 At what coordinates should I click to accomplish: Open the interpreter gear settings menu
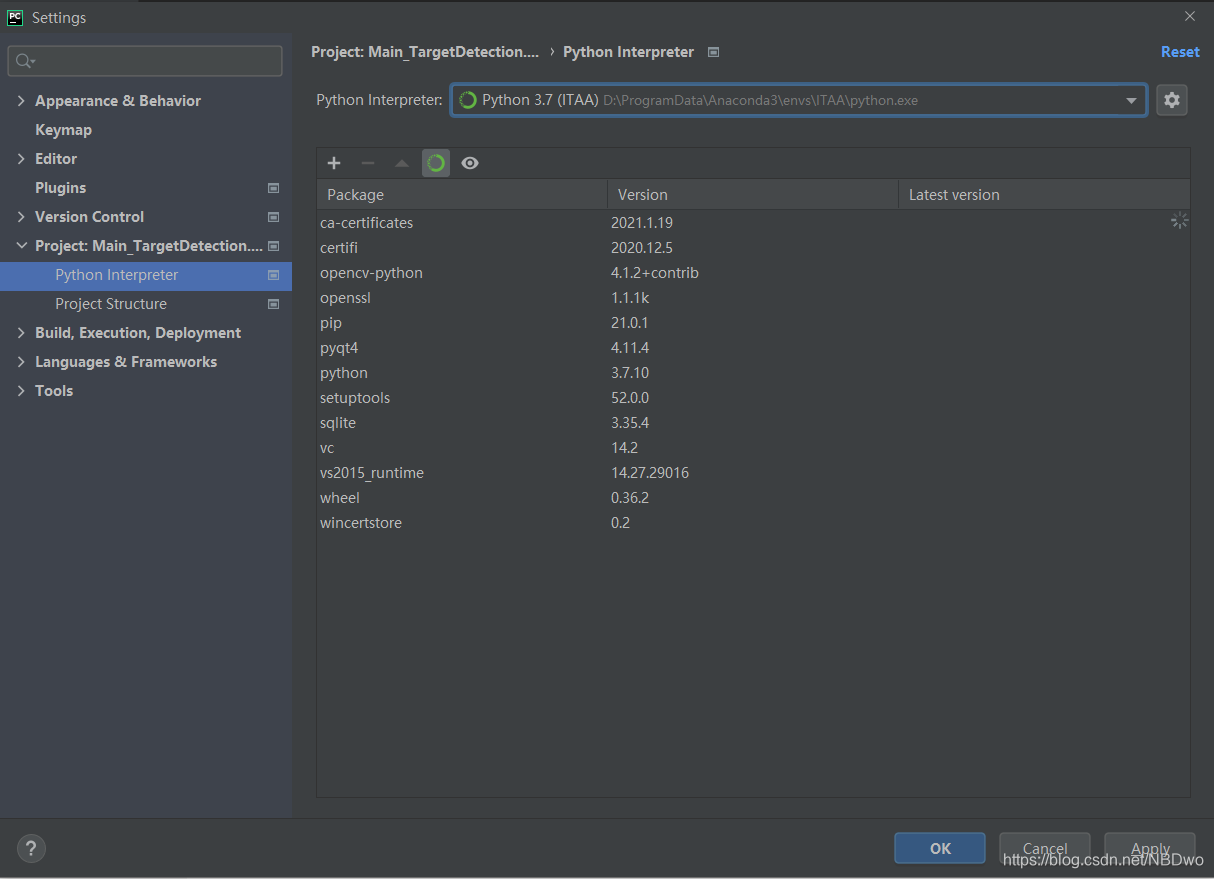point(1172,100)
